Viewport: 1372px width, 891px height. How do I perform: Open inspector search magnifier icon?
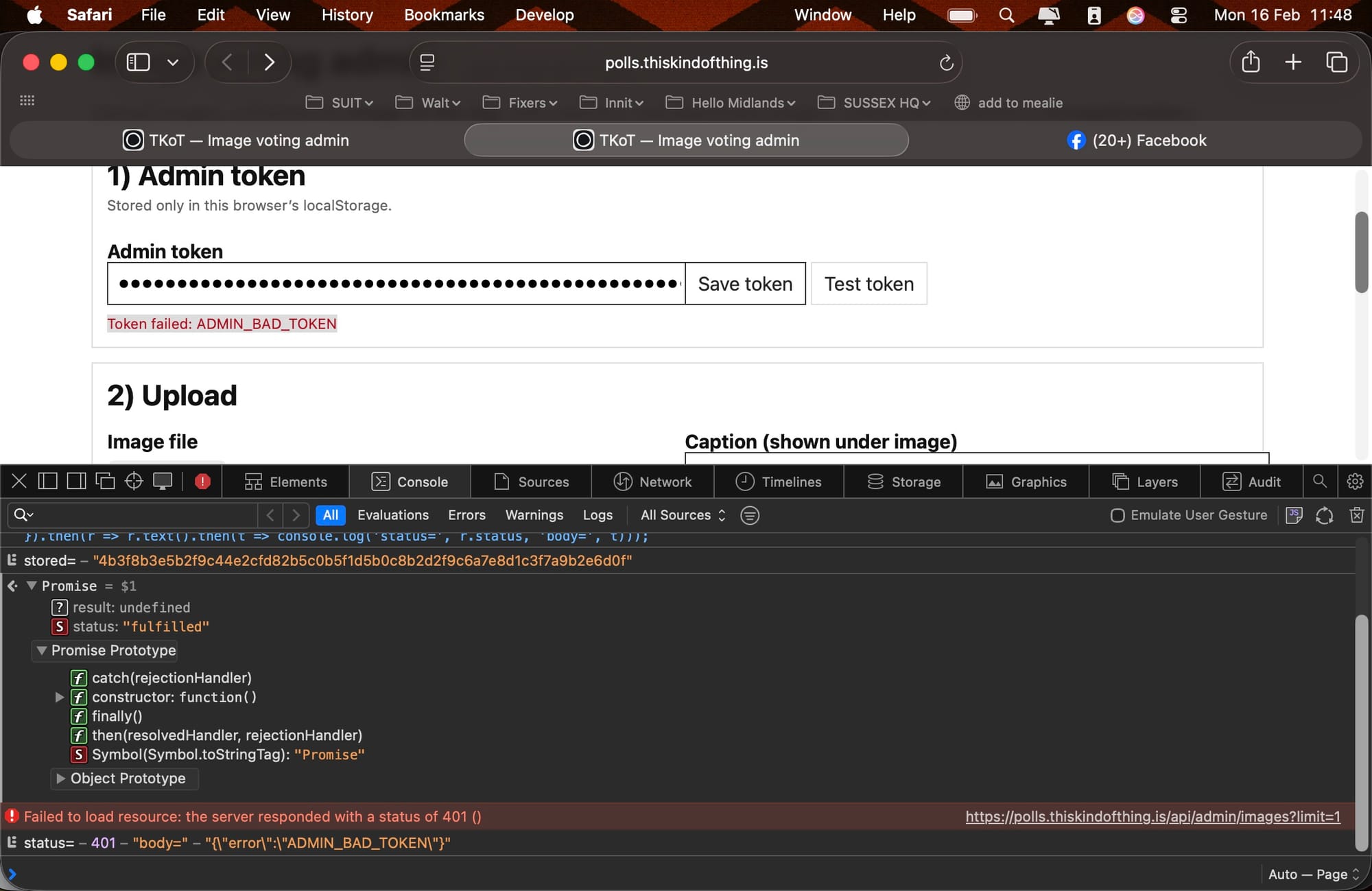pos(1319,482)
